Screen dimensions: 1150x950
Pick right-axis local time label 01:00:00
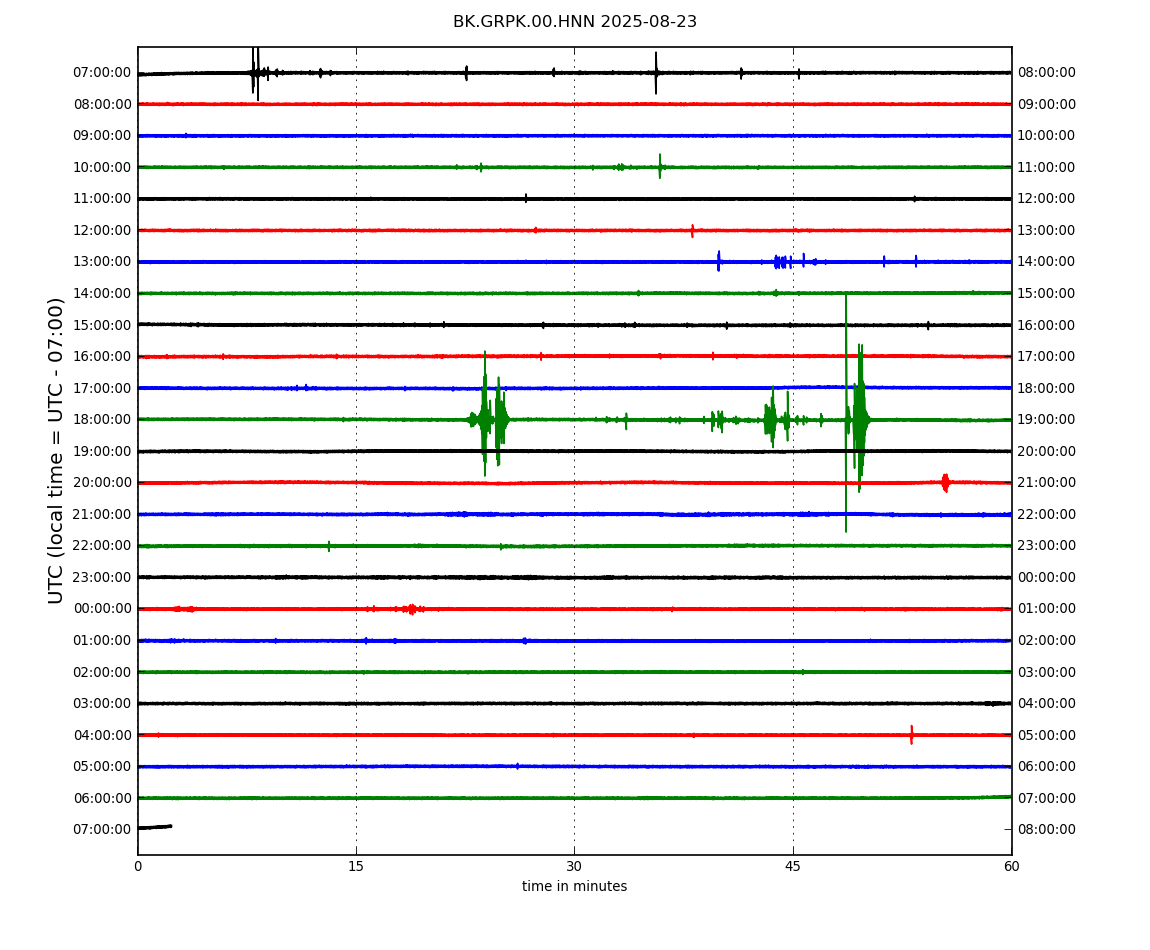[1047, 609]
